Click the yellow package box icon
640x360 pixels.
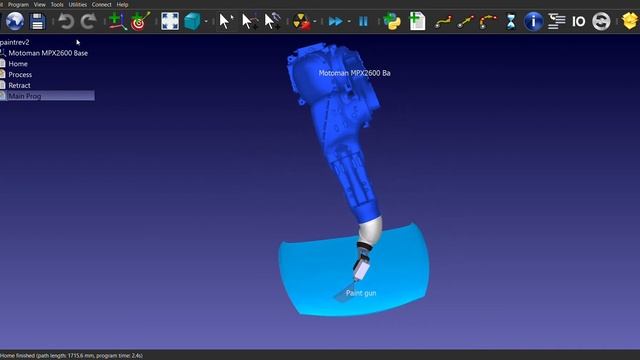630,21
